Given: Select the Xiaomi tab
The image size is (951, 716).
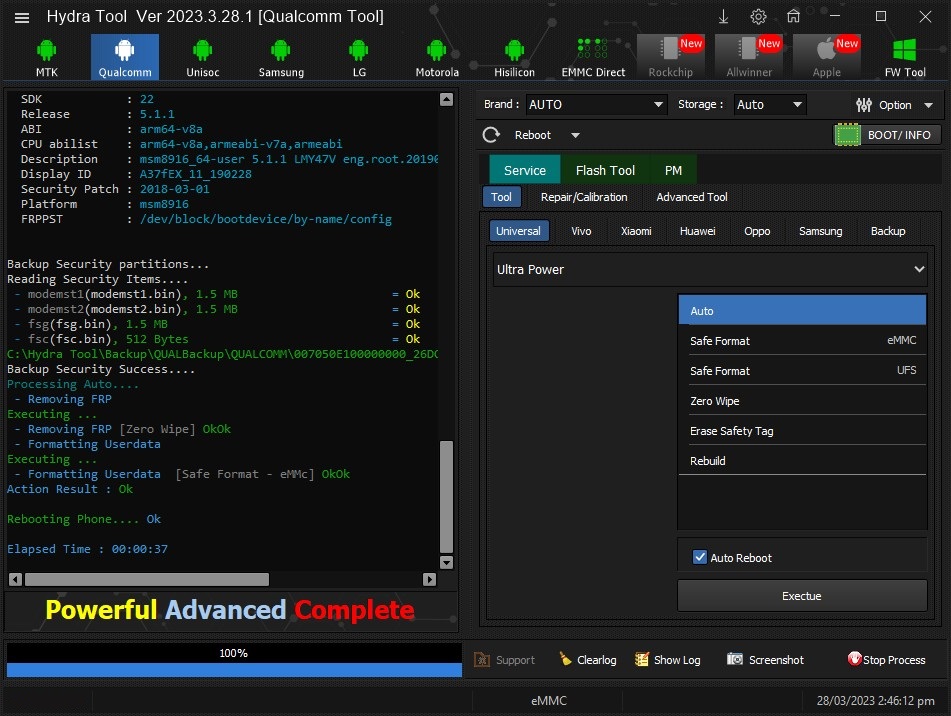Looking at the screenshot, I should tap(636, 231).
